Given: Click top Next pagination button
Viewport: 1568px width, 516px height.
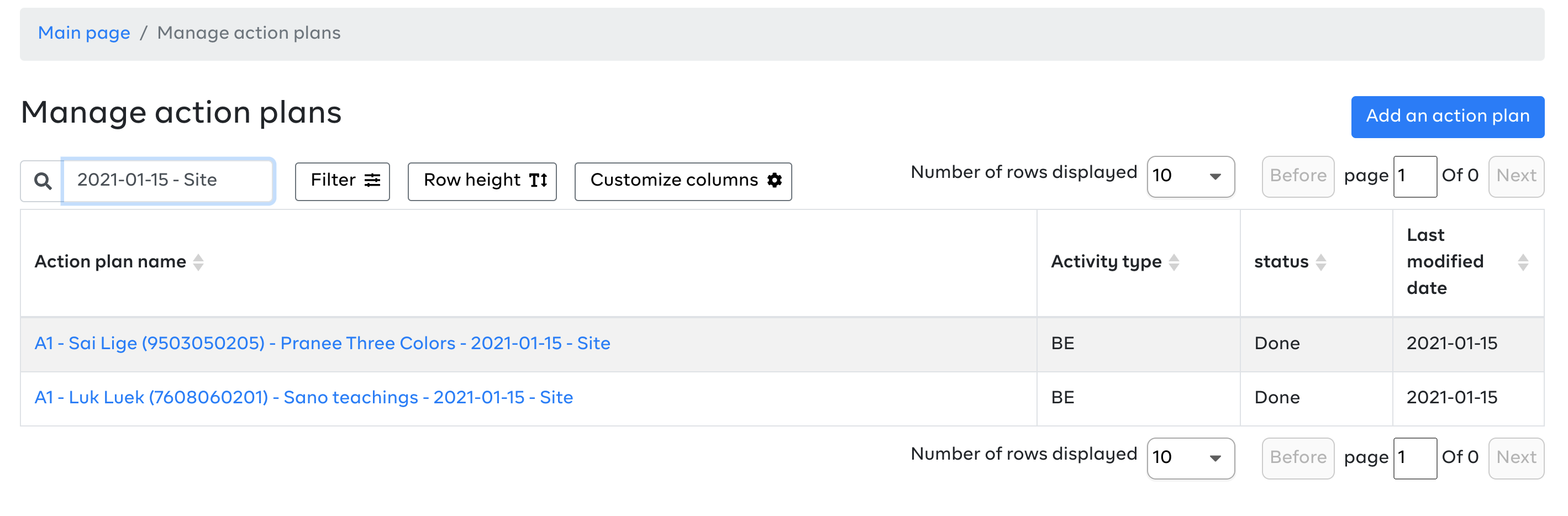Looking at the screenshot, I should tap(1516, 176).
